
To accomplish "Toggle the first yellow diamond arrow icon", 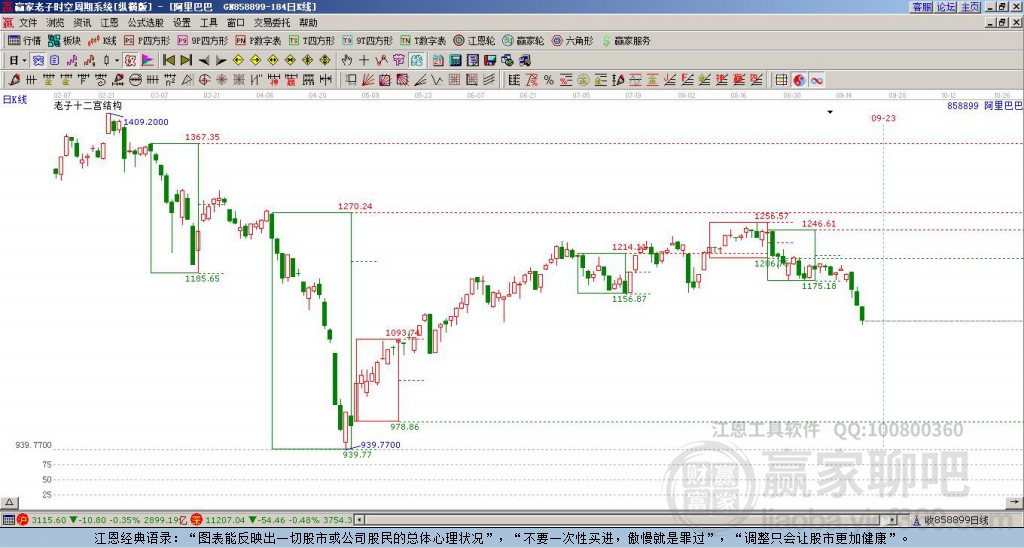I will pos(238,61).
